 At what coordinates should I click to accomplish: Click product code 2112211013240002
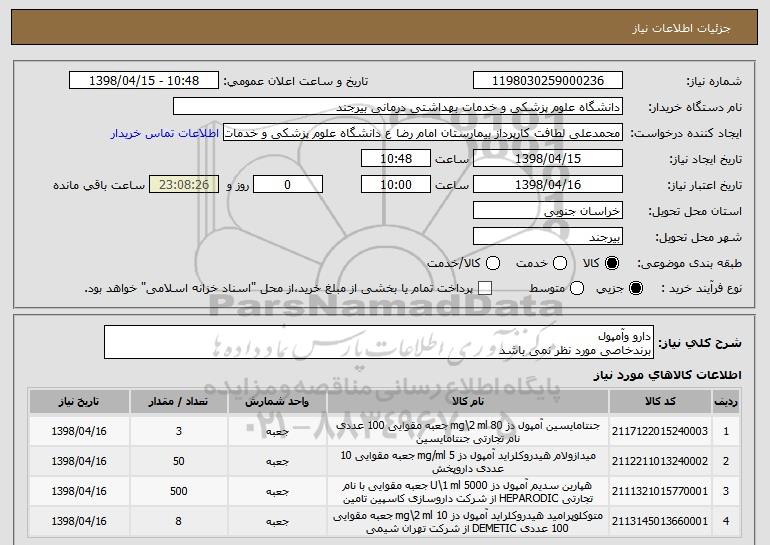click(x=660, y=462)
